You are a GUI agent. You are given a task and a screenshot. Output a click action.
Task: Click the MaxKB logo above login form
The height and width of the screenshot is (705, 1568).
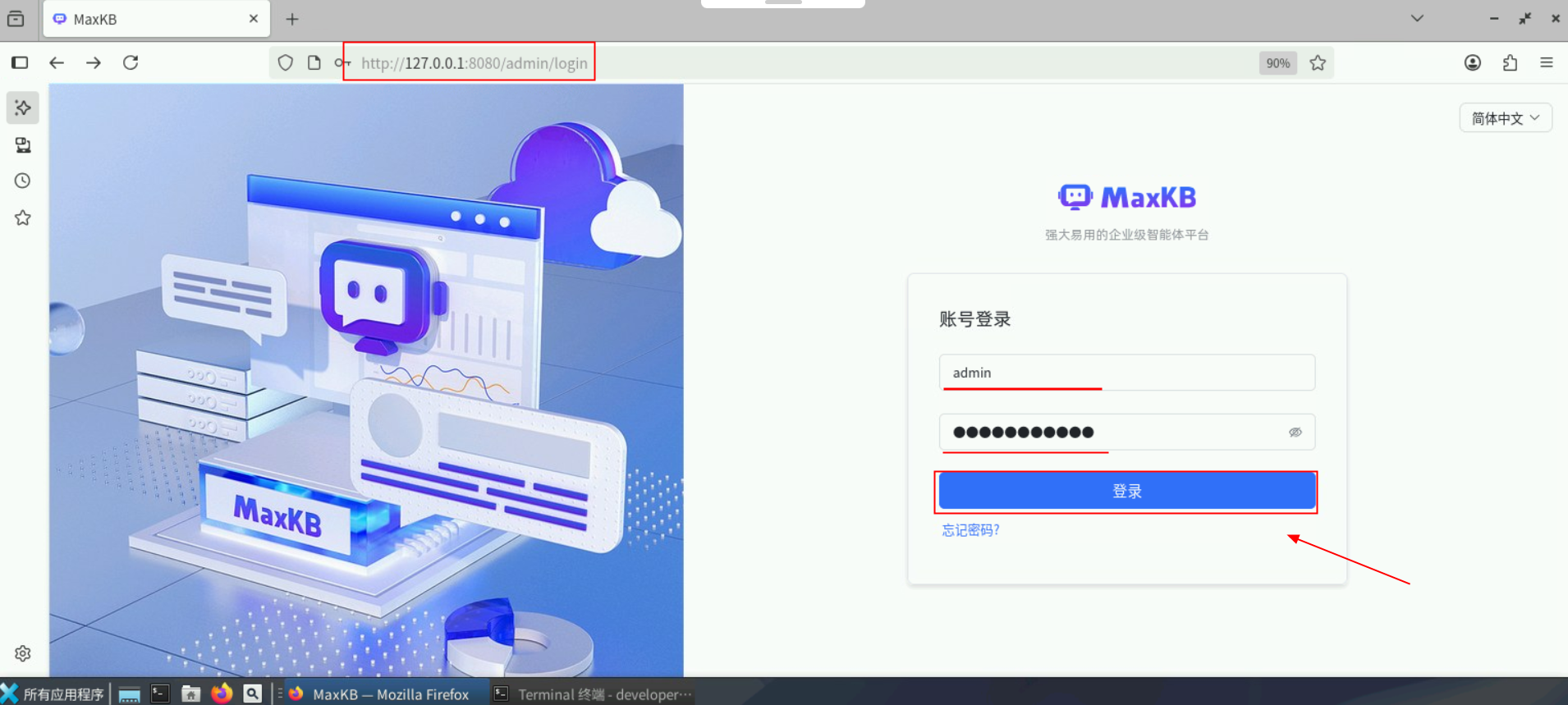[1126, 197]
